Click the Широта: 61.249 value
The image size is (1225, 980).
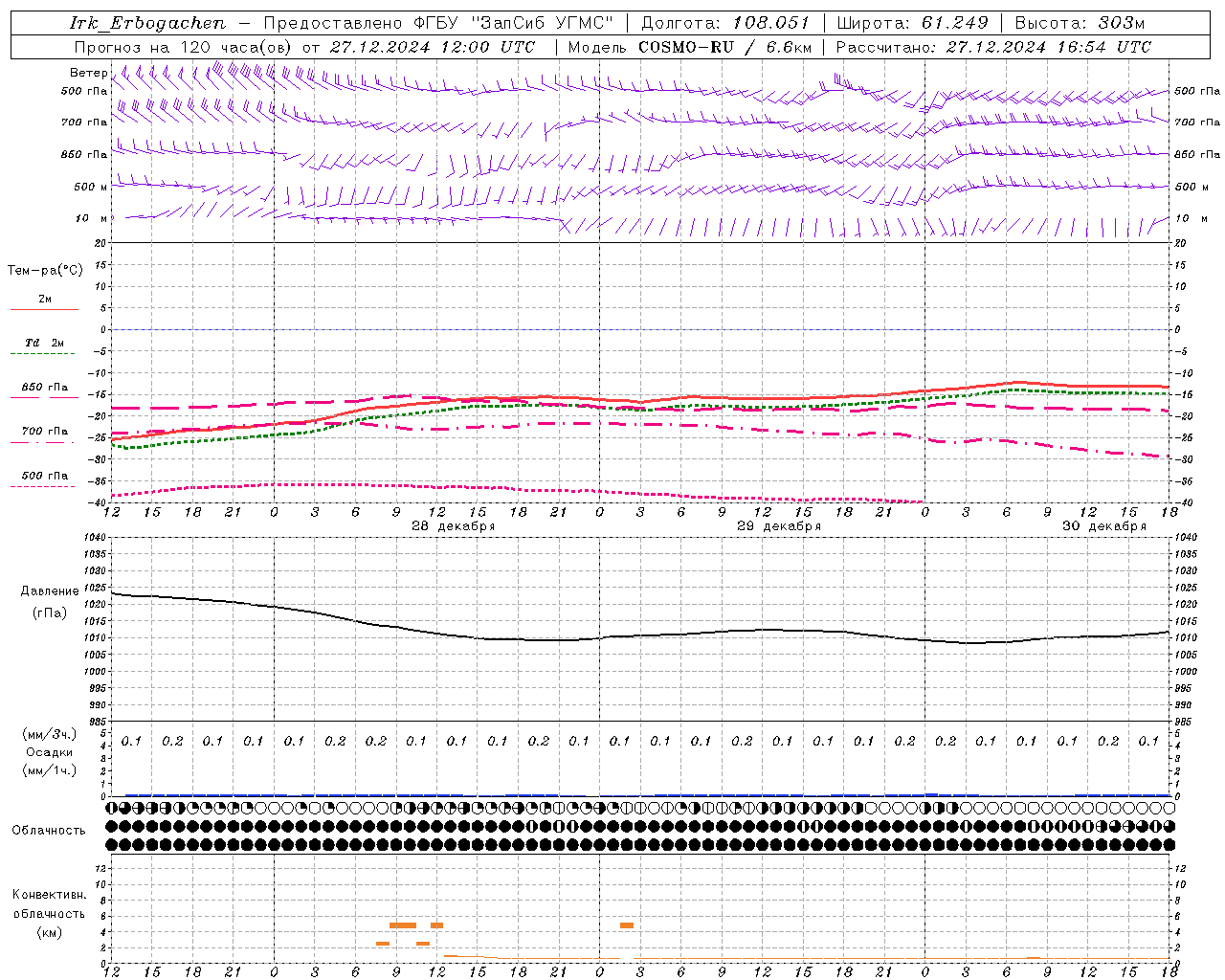click(912, 23)
